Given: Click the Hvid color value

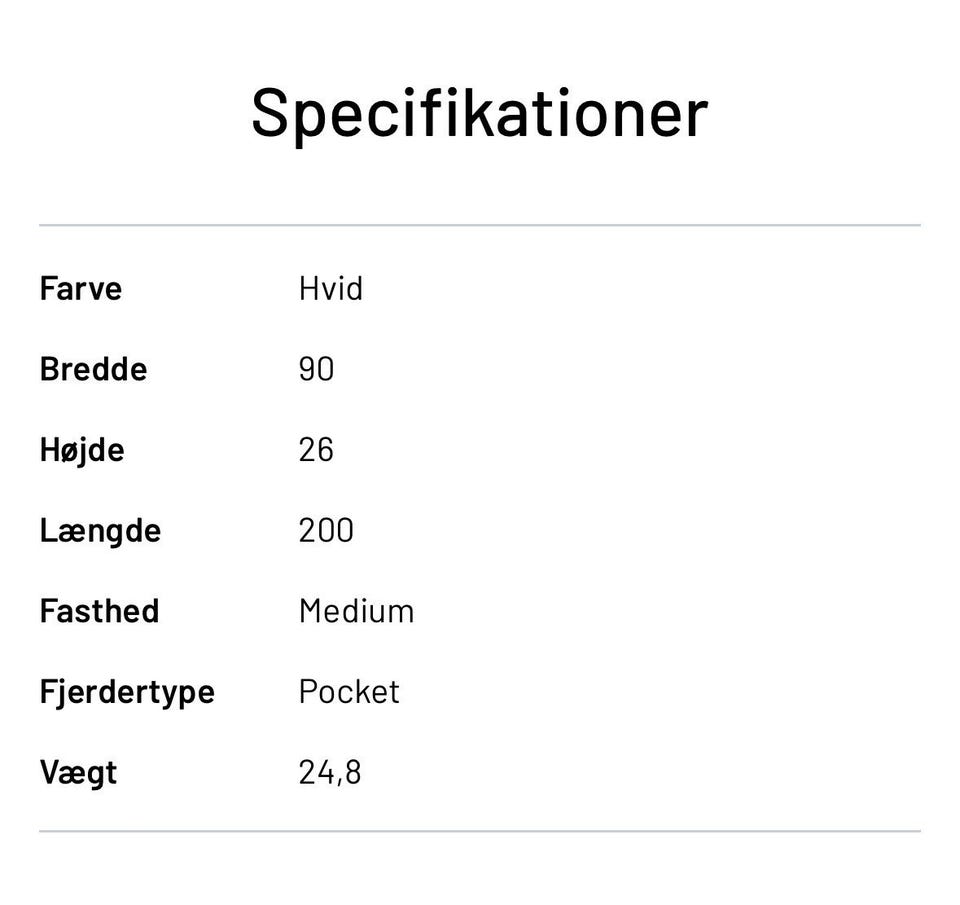Looking at the screenshot, I should (331, 289).
